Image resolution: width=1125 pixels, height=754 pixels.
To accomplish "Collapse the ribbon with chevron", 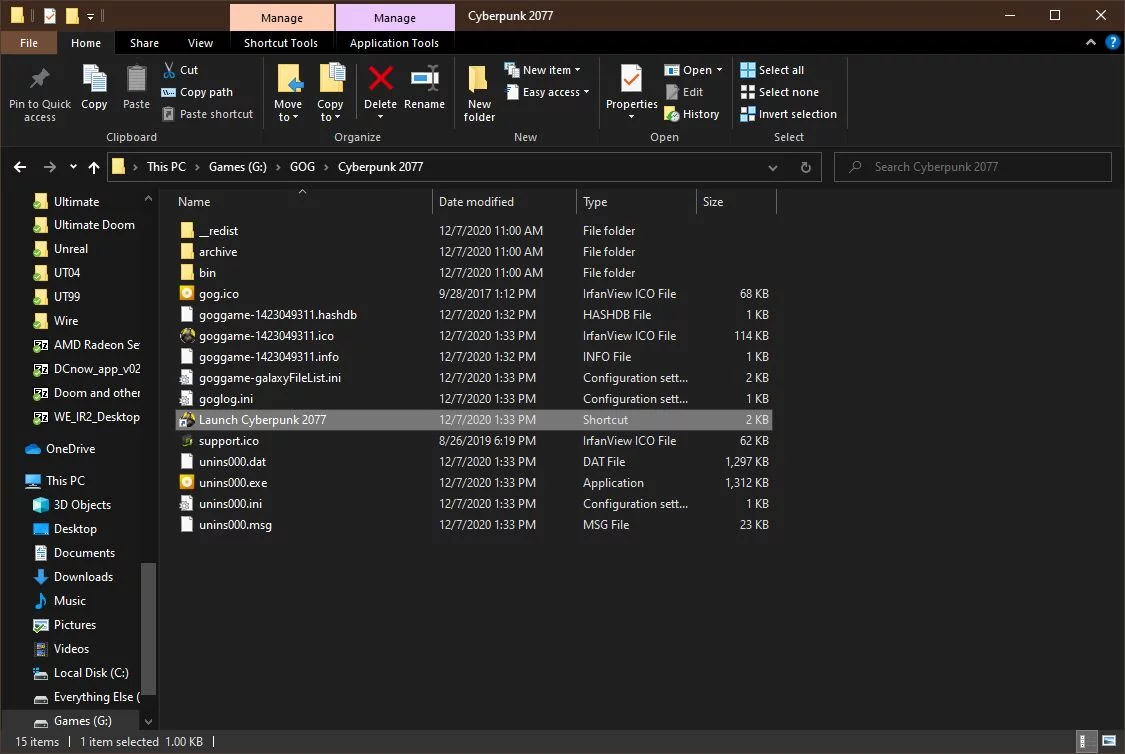I will point(1091,42).
